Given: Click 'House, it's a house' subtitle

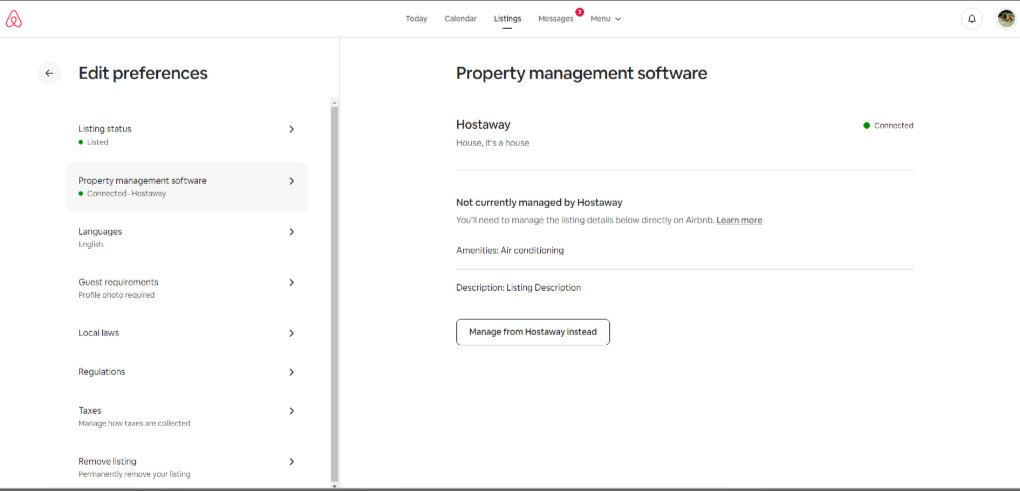Looking at the screenshot, I should (x=492, y=143).
